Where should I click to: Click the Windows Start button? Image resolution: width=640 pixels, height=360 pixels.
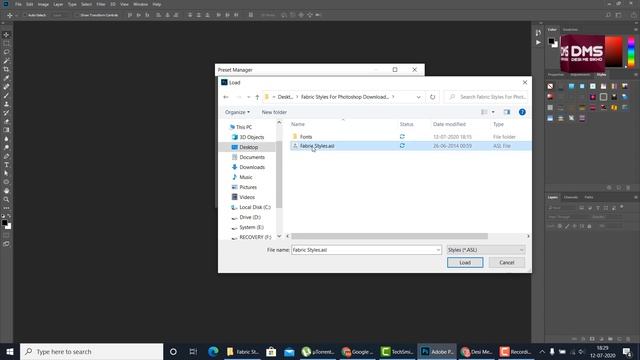pos(9,351)
